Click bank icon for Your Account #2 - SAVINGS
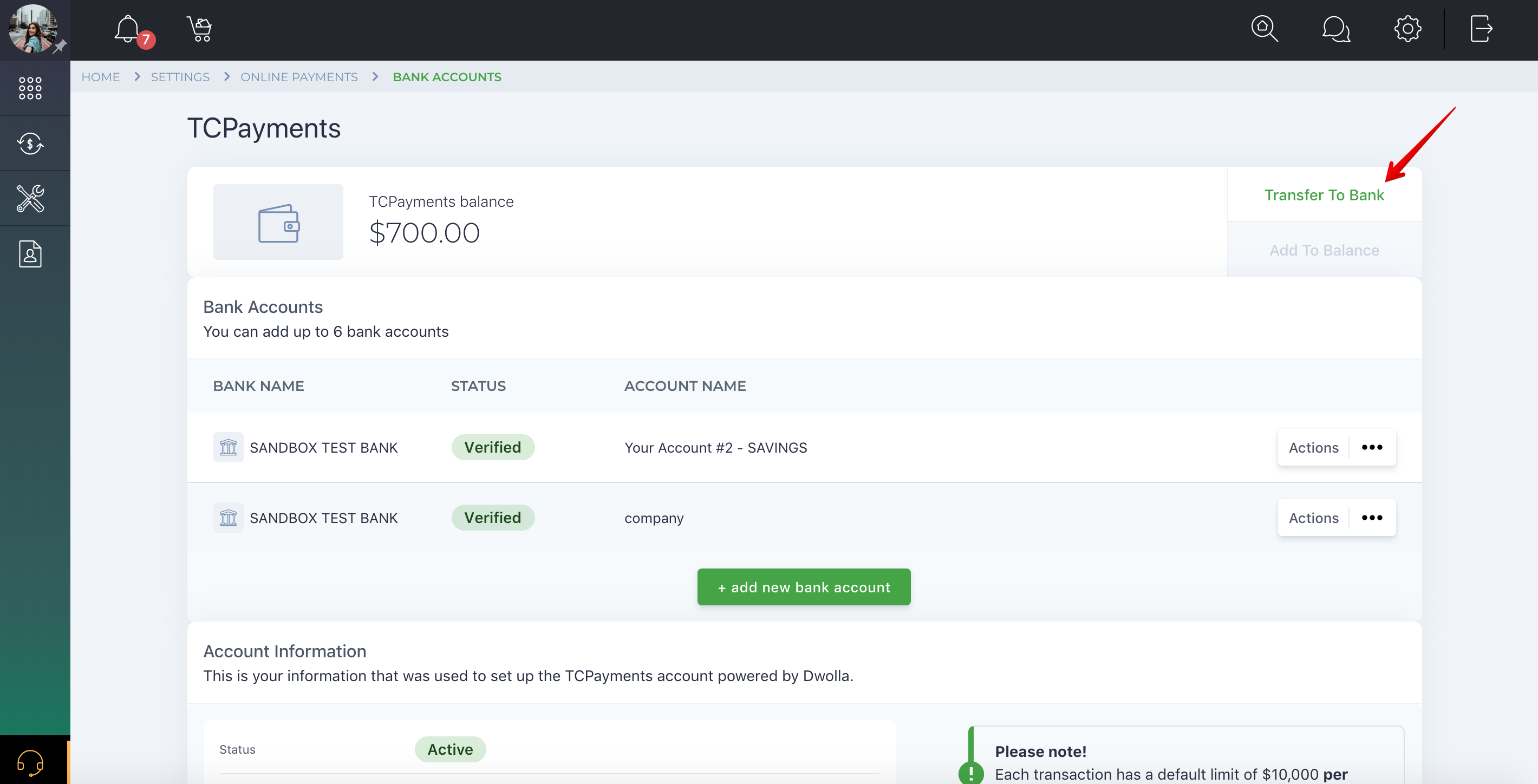This screenshot has width=1538, height=784. tap(228, 447)
